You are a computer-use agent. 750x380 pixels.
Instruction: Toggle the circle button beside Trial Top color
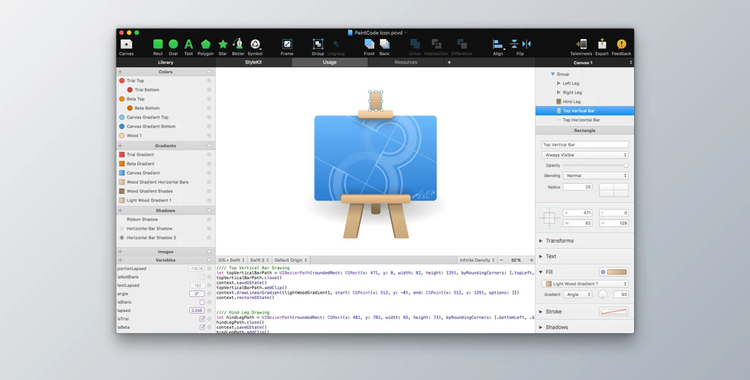[x=209, y=81]
